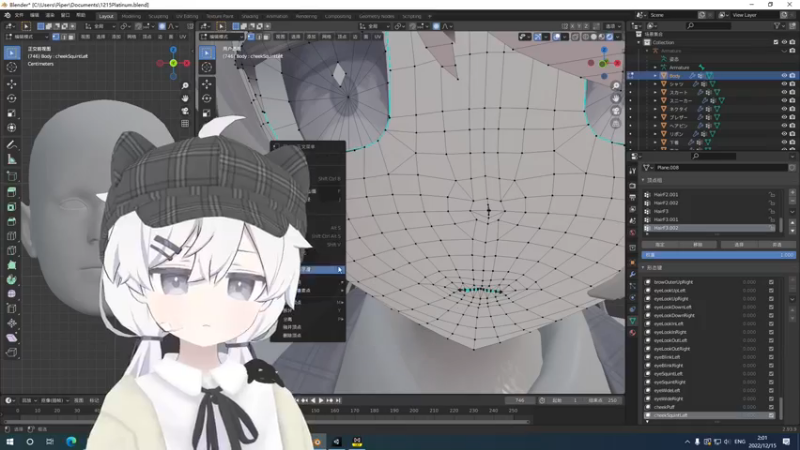Open the Modifiers wrench properties tab
This screenshot has height=450, width=800.
coord(633,274)
